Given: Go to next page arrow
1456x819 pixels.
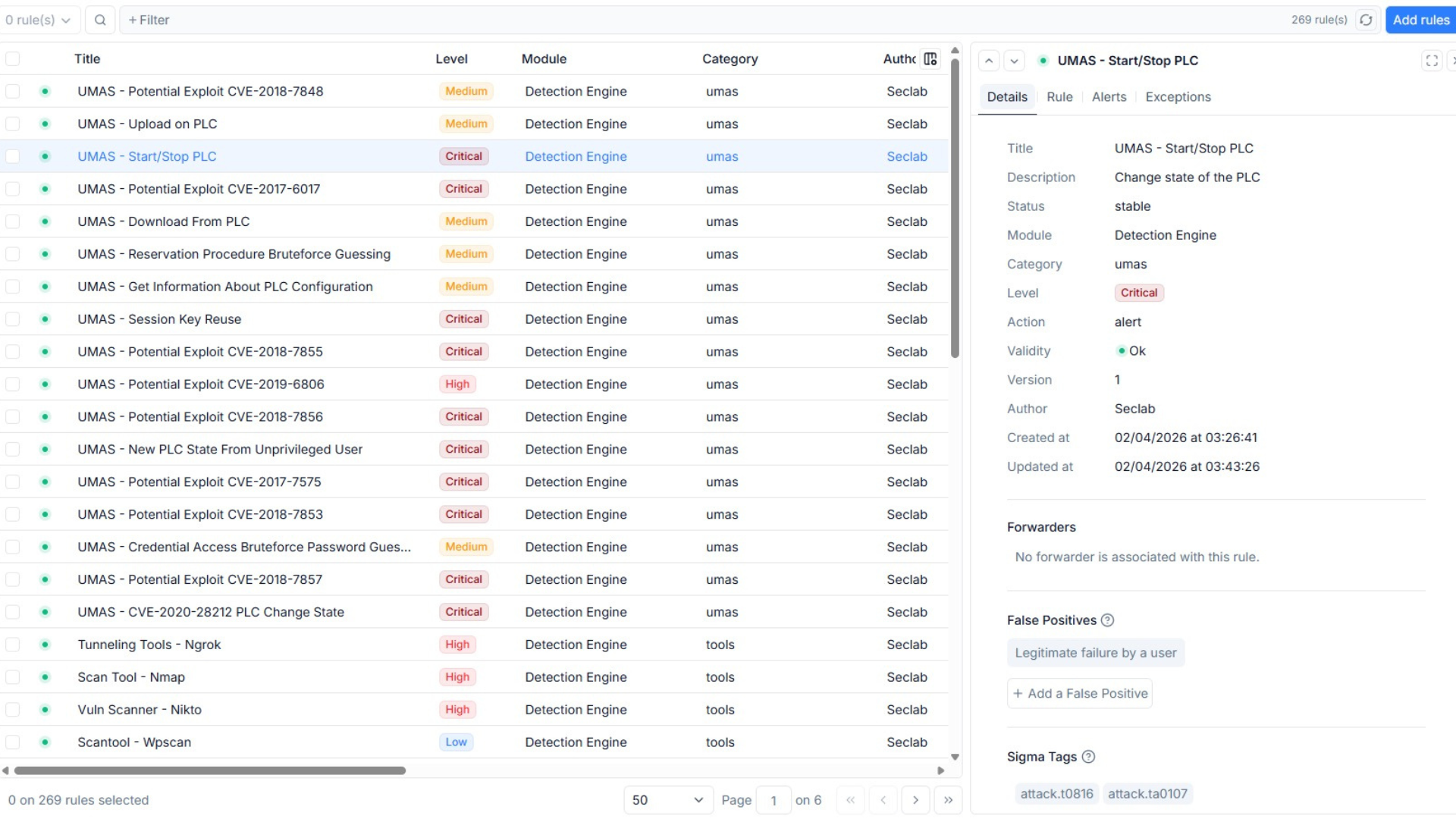Looking at the screenshot, I should (915, 800).
